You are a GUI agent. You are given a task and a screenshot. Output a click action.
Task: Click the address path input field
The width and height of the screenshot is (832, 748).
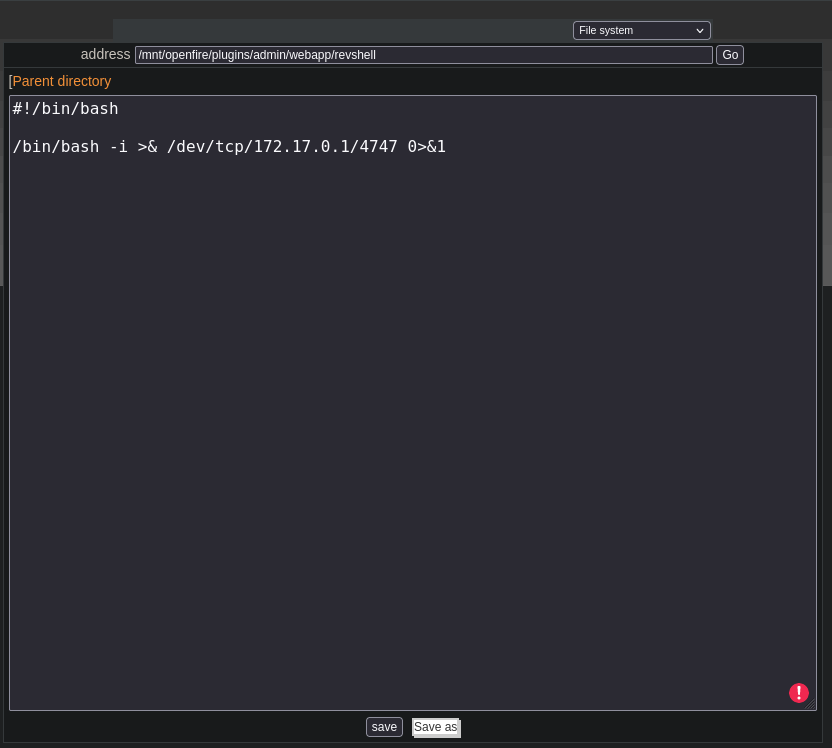point(423,55)
